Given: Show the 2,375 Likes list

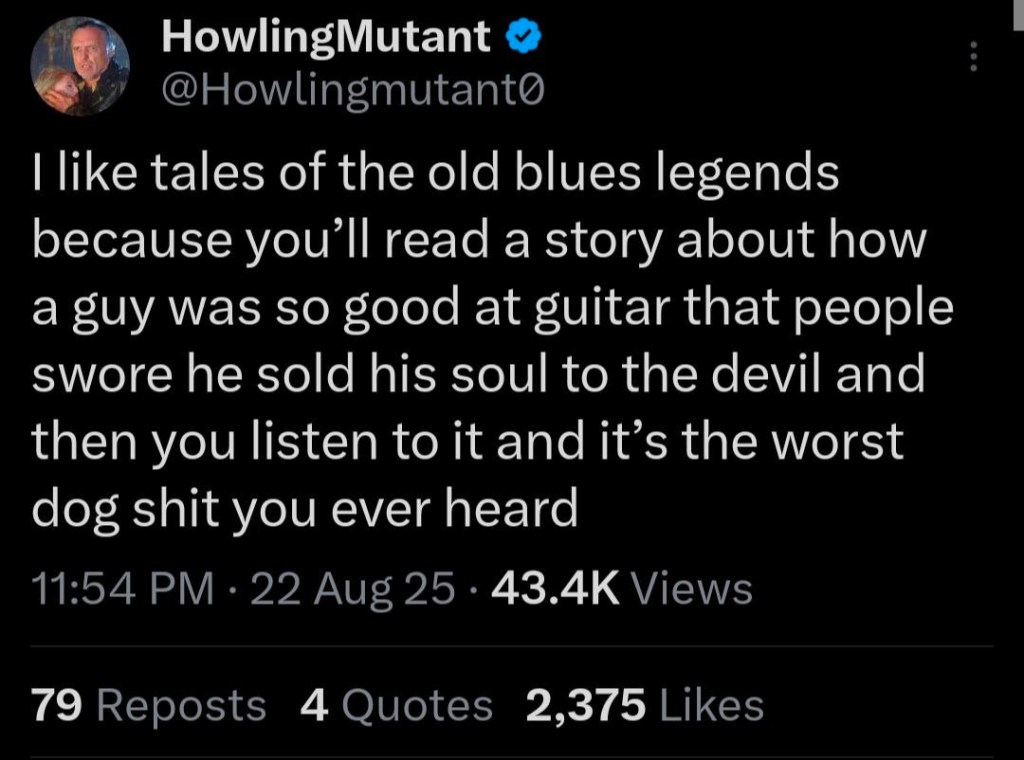Looking at the screenshot, I should [644, 706].
